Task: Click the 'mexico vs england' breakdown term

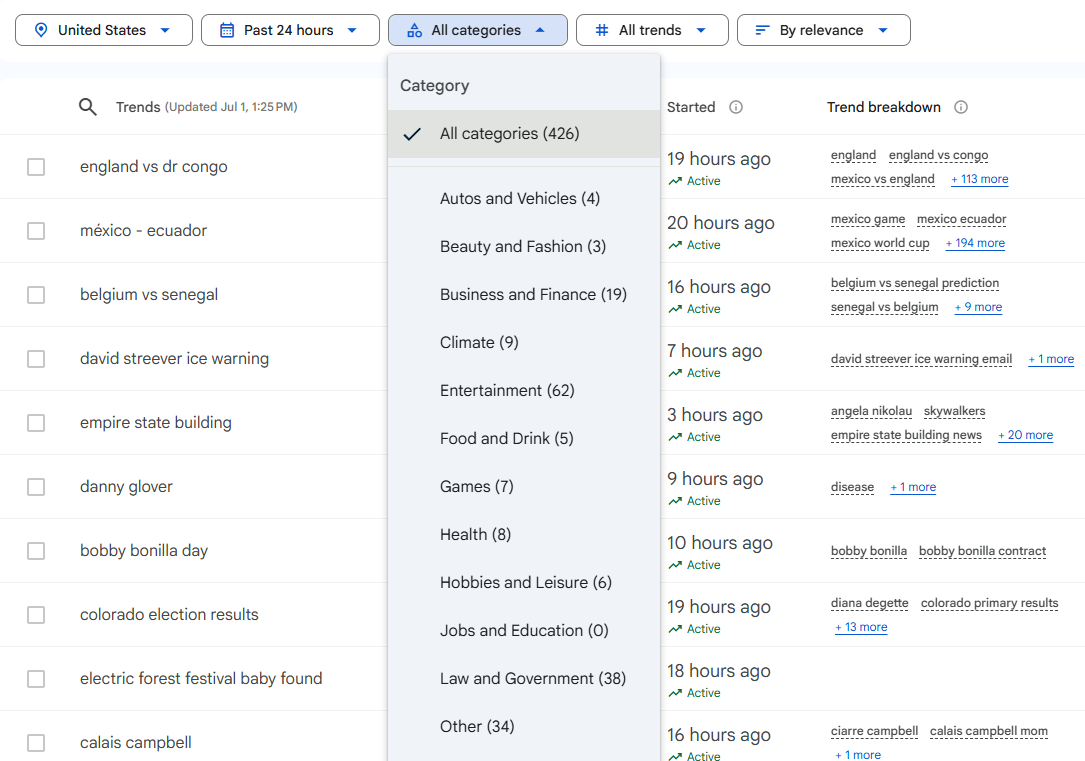Action: [882, 179]
